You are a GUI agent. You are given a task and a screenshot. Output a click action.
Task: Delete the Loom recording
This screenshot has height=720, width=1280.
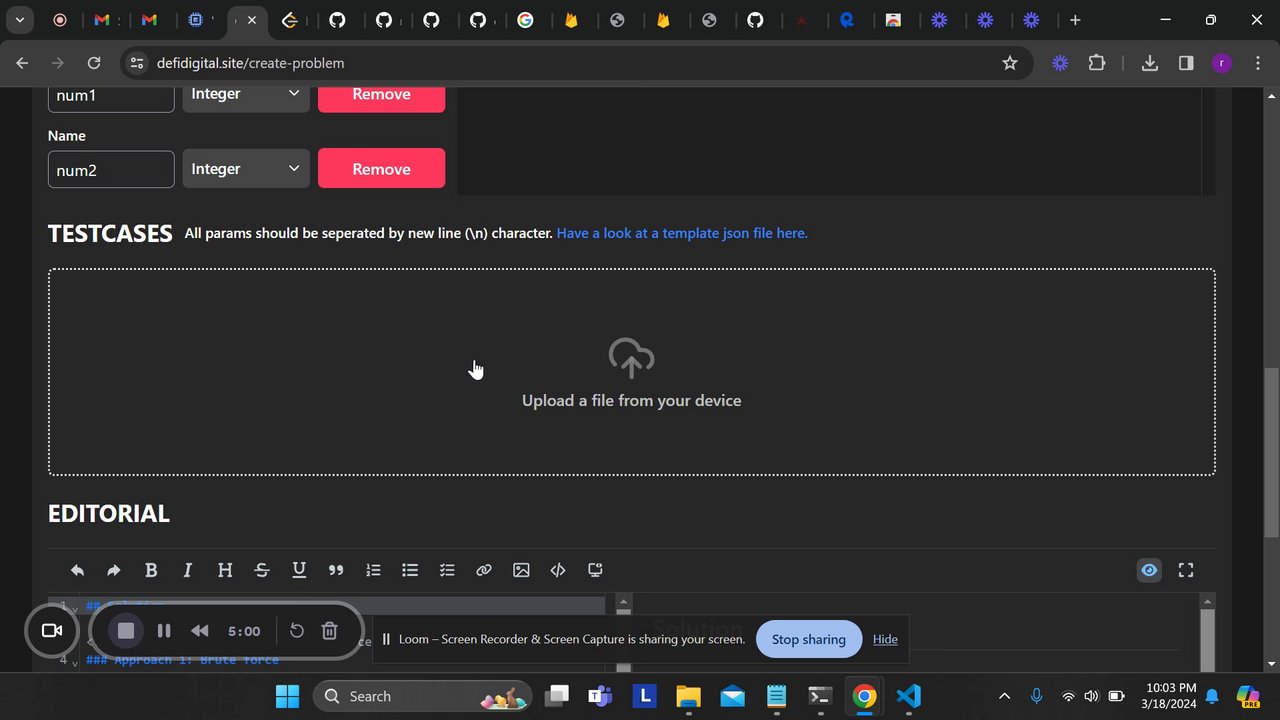click(329, 631)
